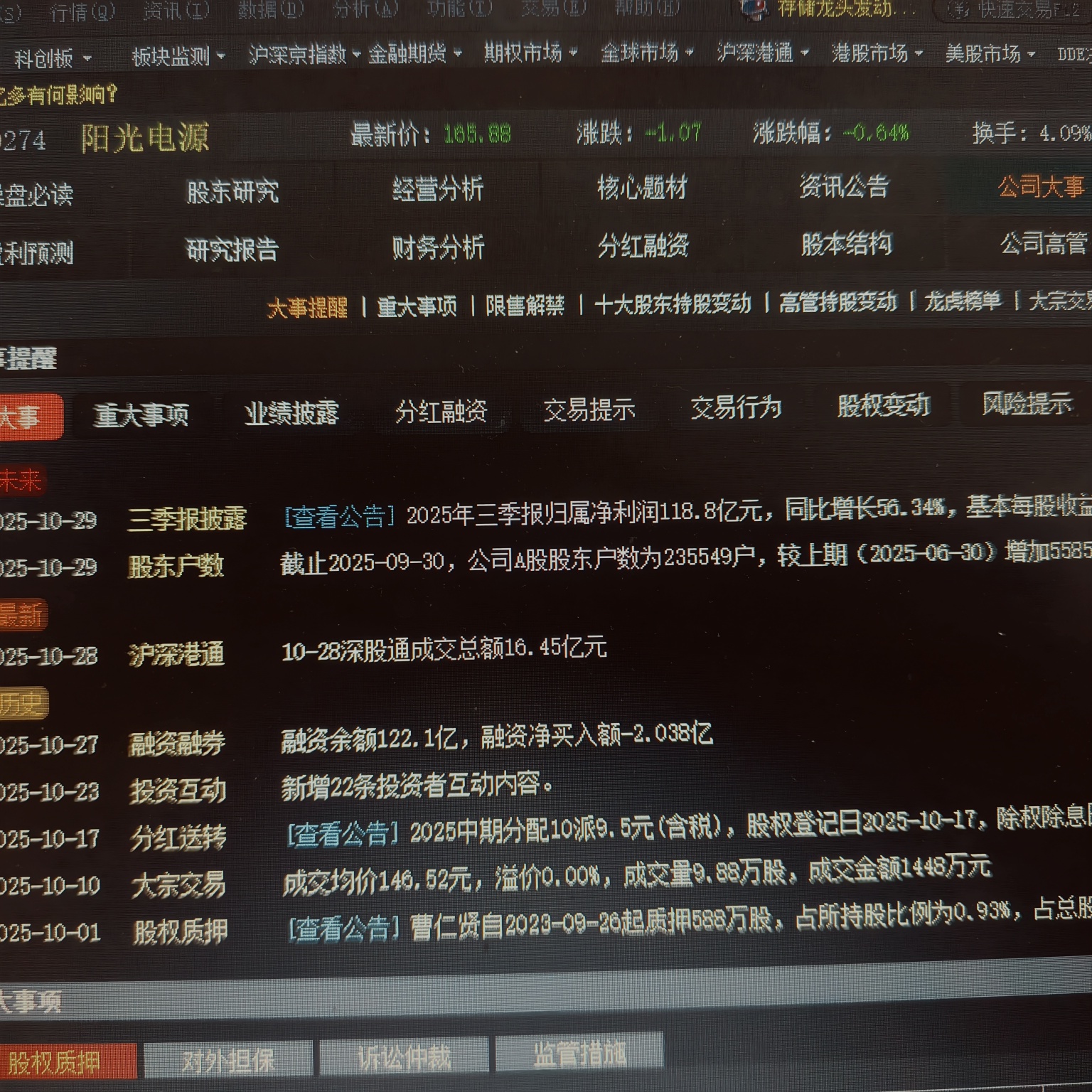Select the 诉讼仲裁 bottom tab
This screenshot has width=1092, height=1092.
(404, 1056)
